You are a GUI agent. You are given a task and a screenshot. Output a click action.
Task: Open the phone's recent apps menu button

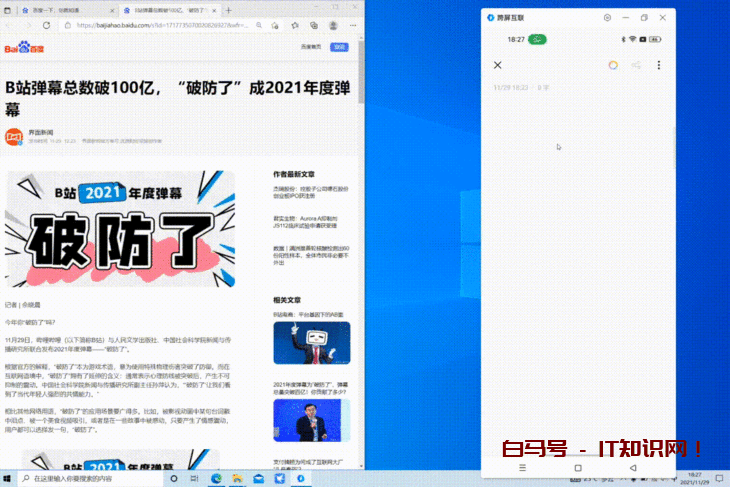click(522, 467)
